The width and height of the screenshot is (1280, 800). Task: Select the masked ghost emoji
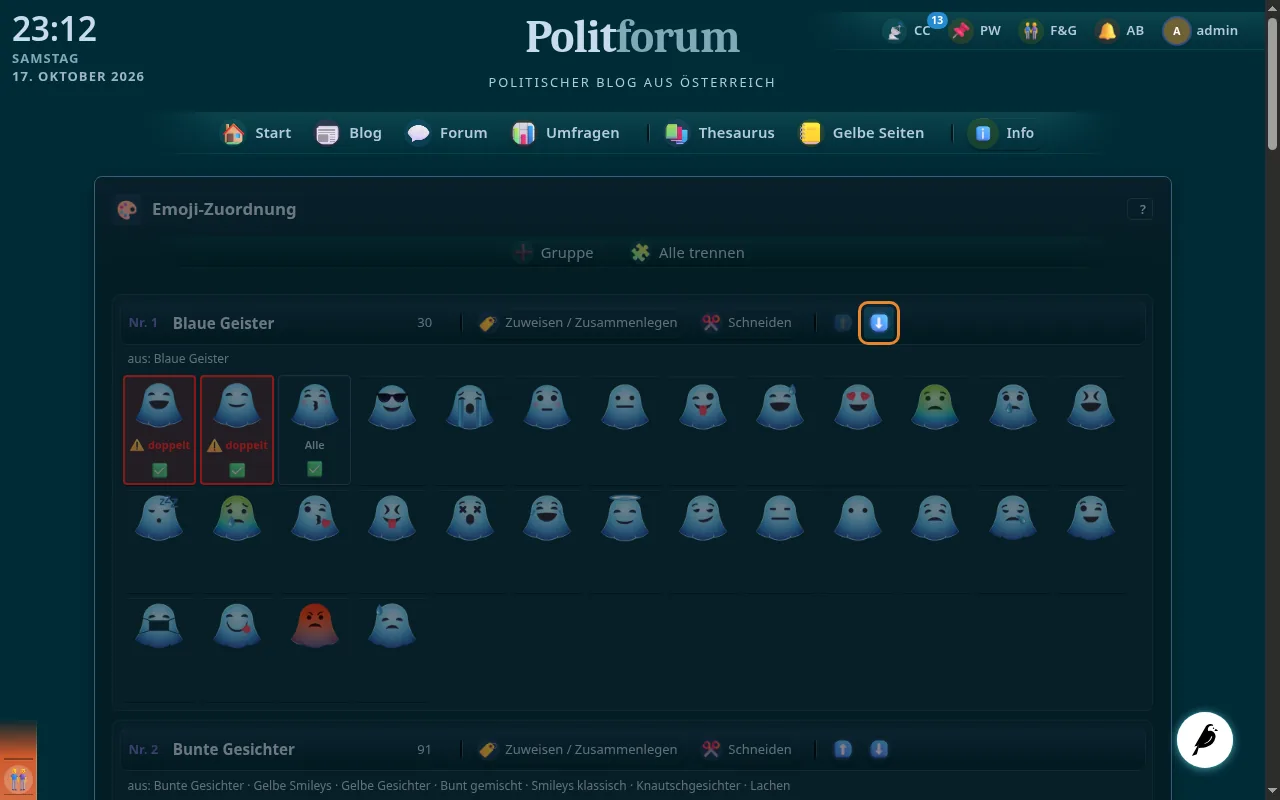159,624
